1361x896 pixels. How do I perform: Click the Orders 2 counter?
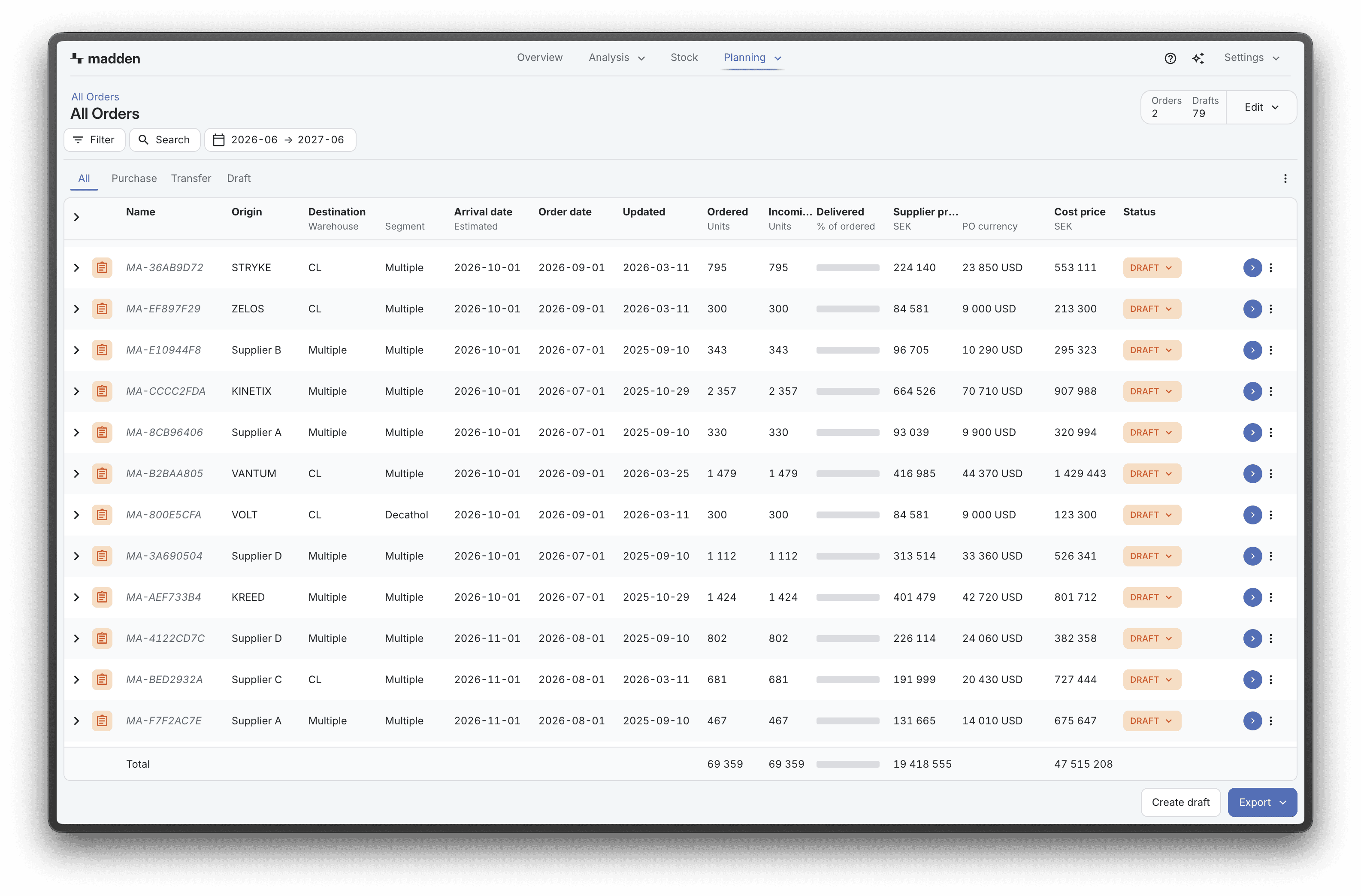click(1166, 108)
